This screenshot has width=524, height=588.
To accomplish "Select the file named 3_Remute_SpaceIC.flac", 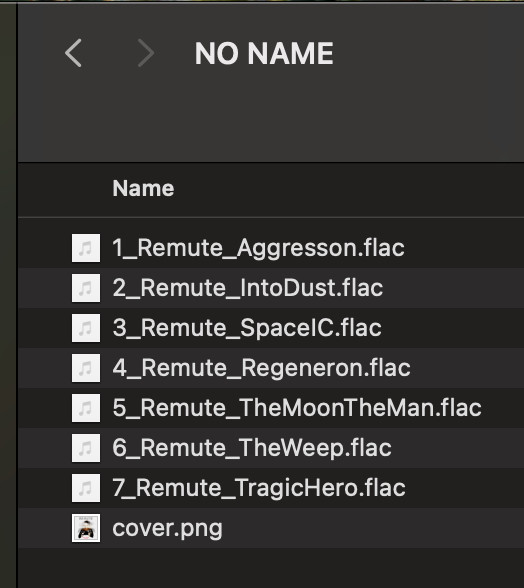I will pyautogui.click(x=247, y=328).
